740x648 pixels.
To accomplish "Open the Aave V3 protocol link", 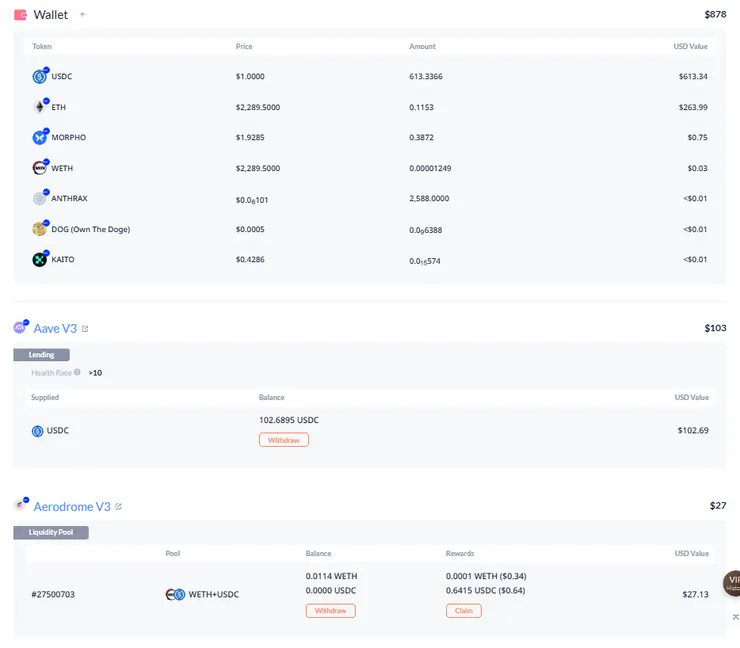I will point(55,328).
